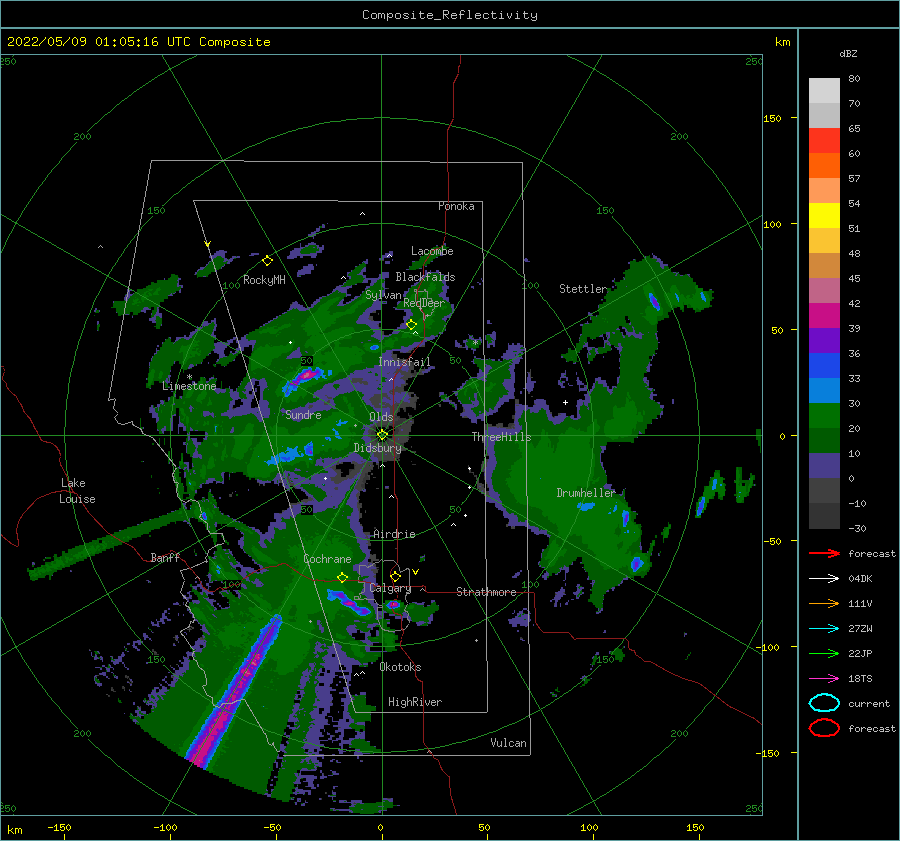
Task: Select the Innisfail label
Action: pyautogui.click(x=404, y=362)
